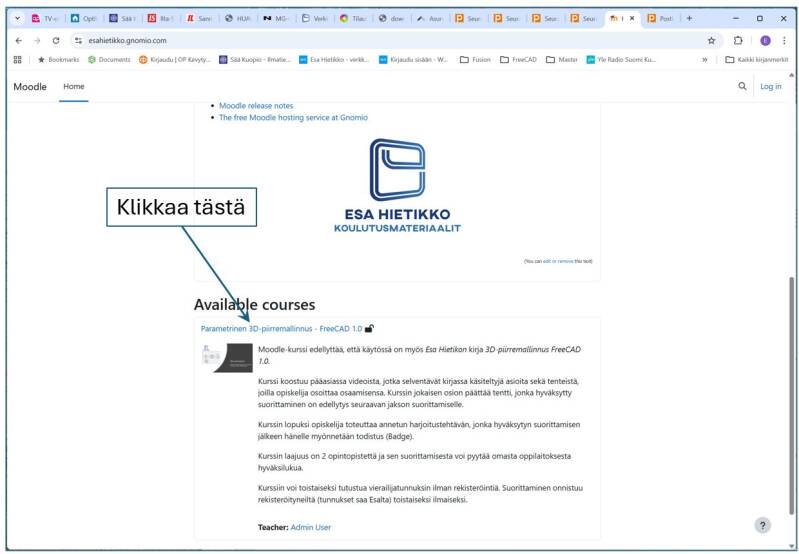This screenshot has height=554, width=799.
Task: Open Chrome's three-dot menu
Action: coord(784,41)
